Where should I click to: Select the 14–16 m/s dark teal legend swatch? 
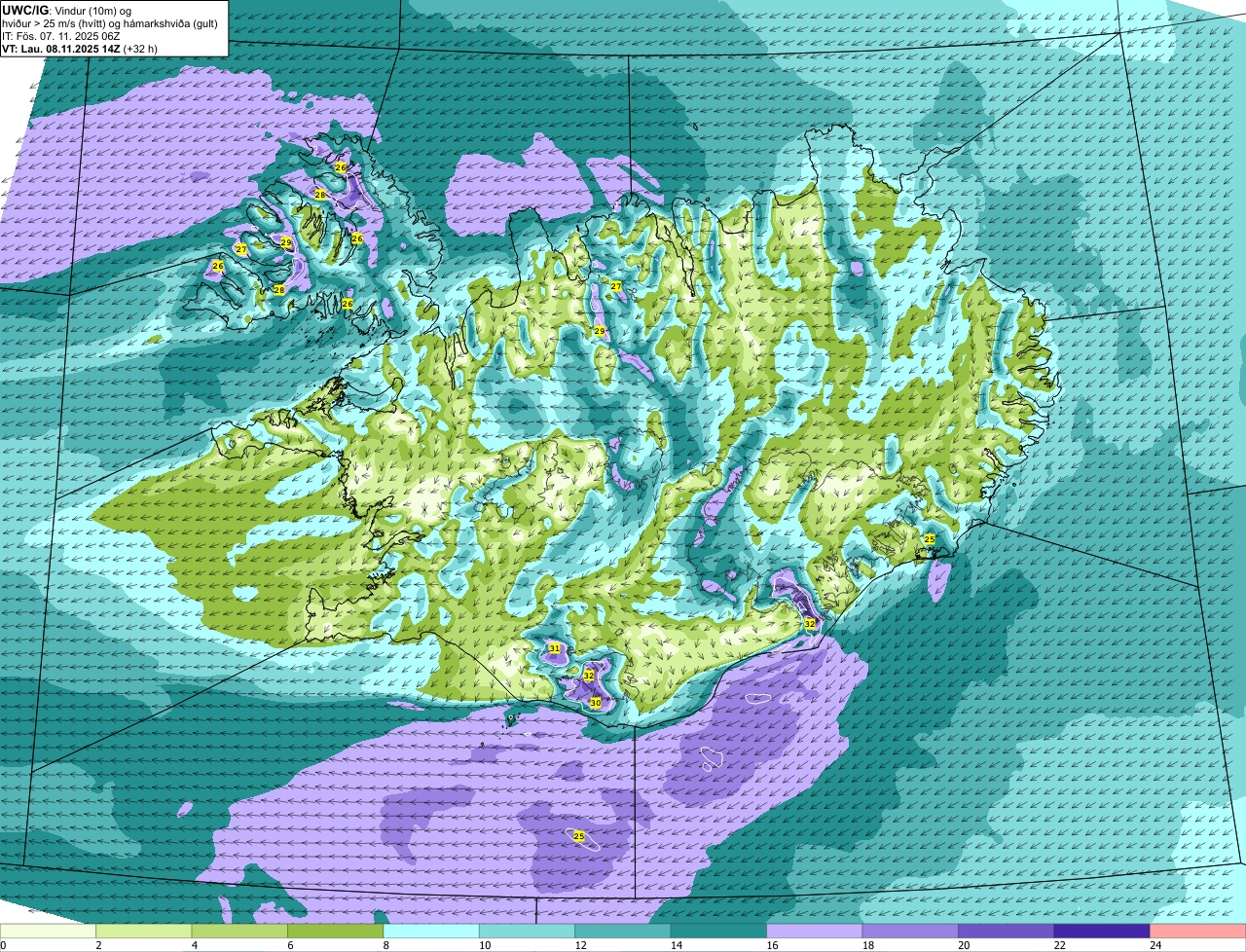click(719, 931)
